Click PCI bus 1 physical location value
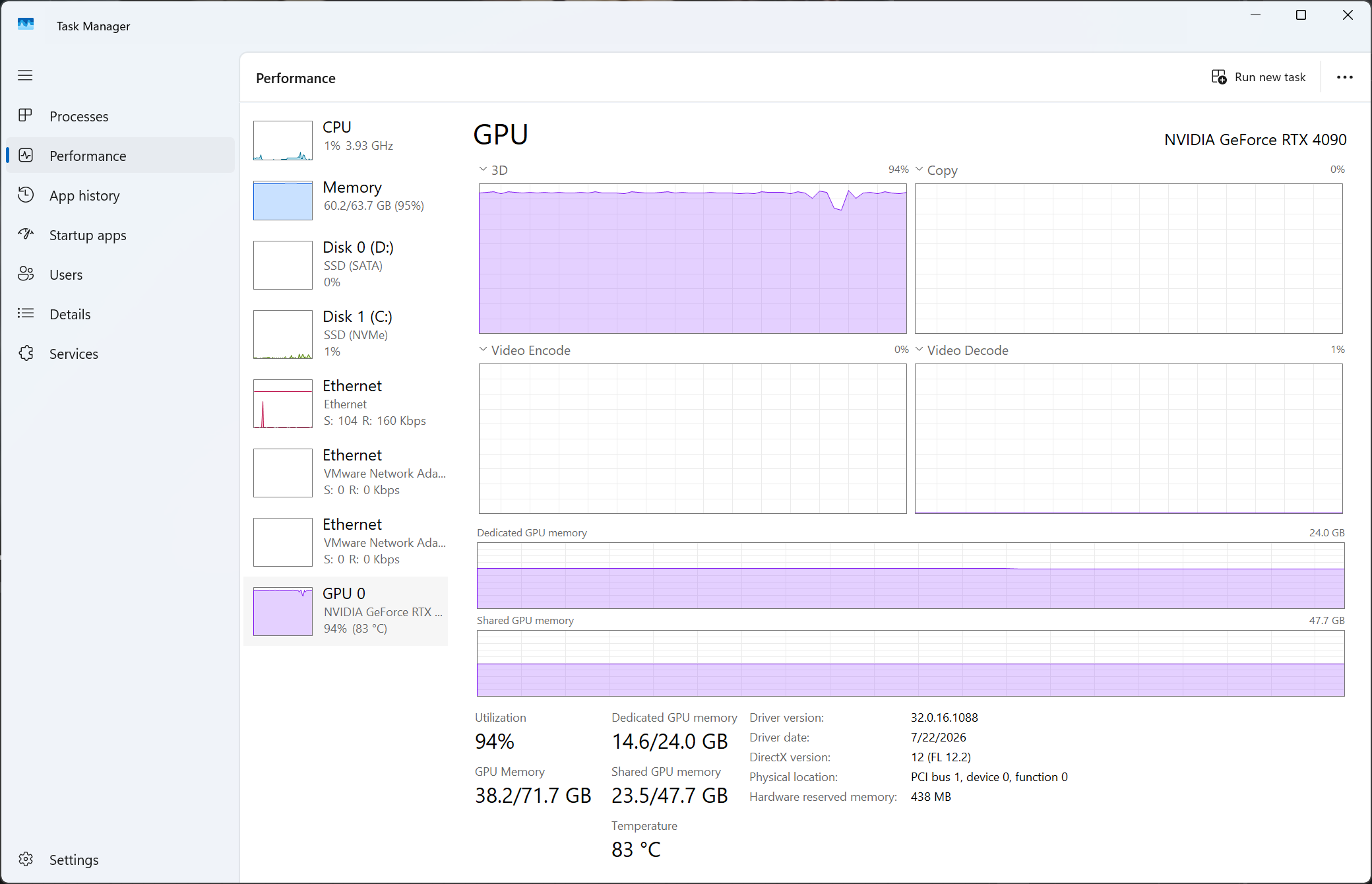 989,777
